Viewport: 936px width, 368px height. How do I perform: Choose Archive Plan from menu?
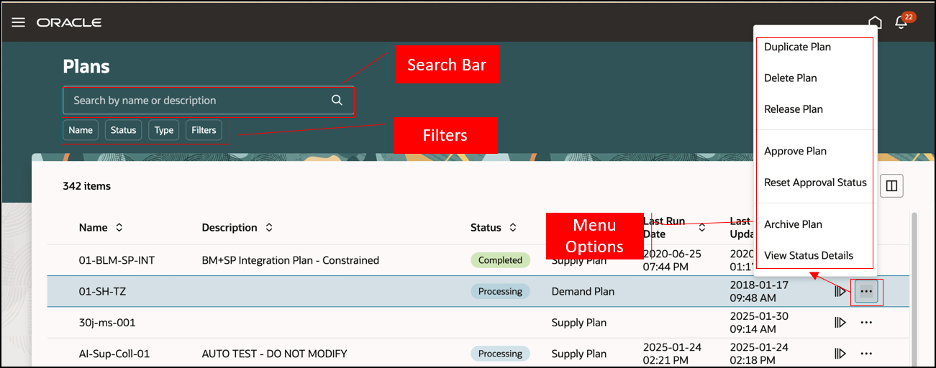[x=793, y=224]
